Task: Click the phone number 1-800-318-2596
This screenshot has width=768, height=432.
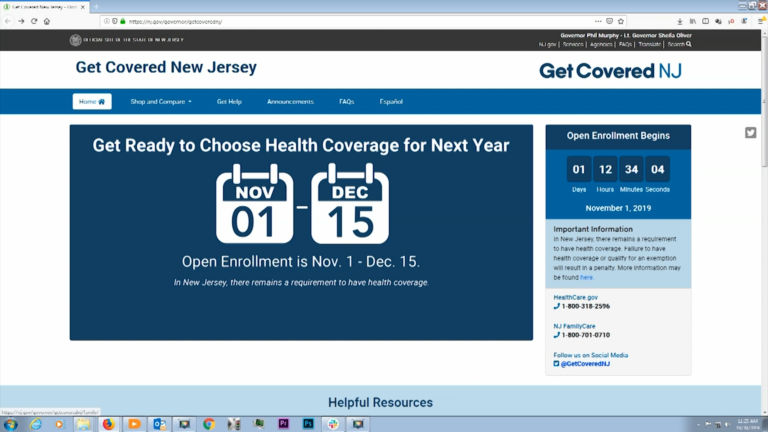Action: pos(585,307)
